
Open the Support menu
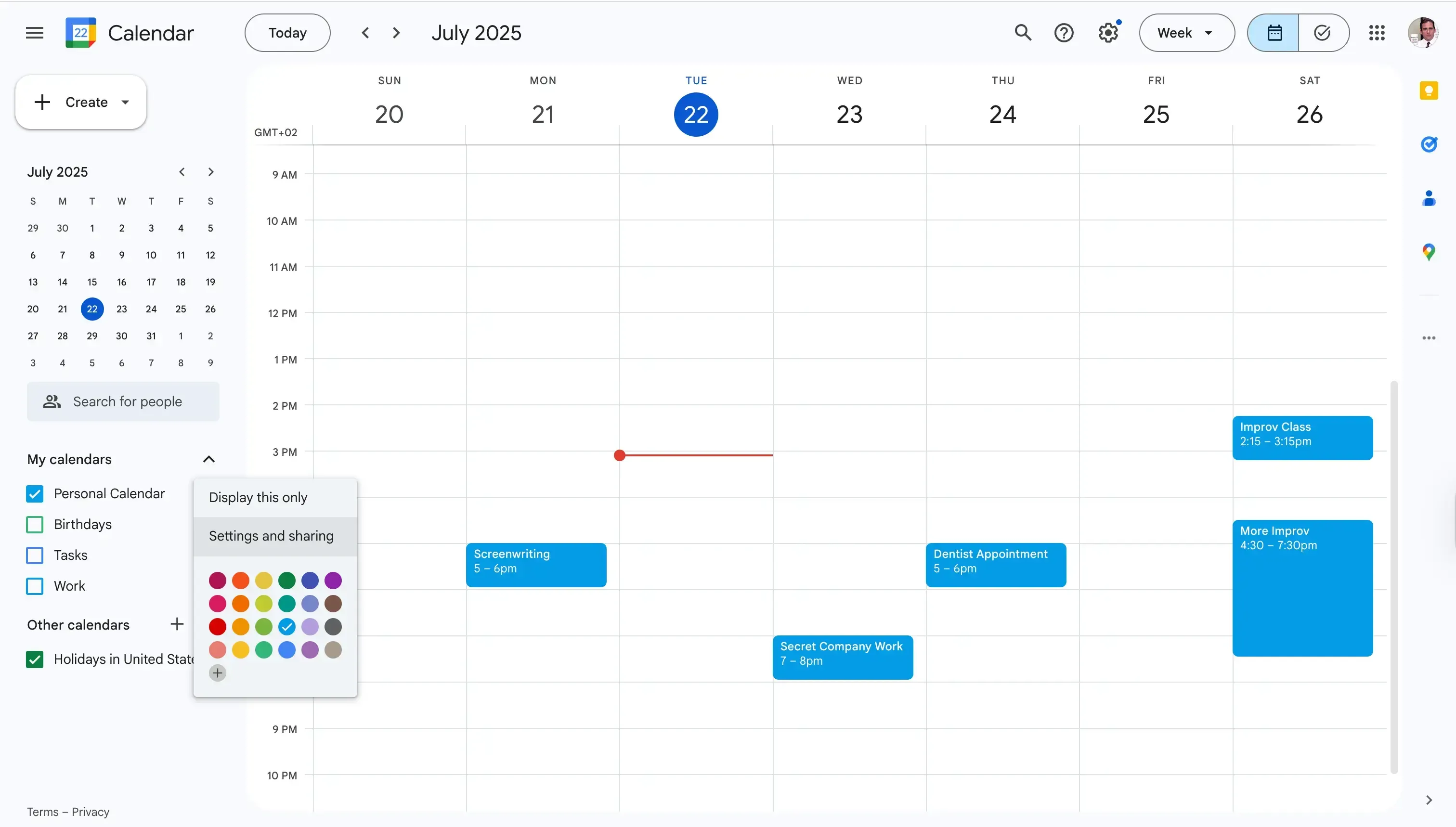click(x=1064, y=32)
